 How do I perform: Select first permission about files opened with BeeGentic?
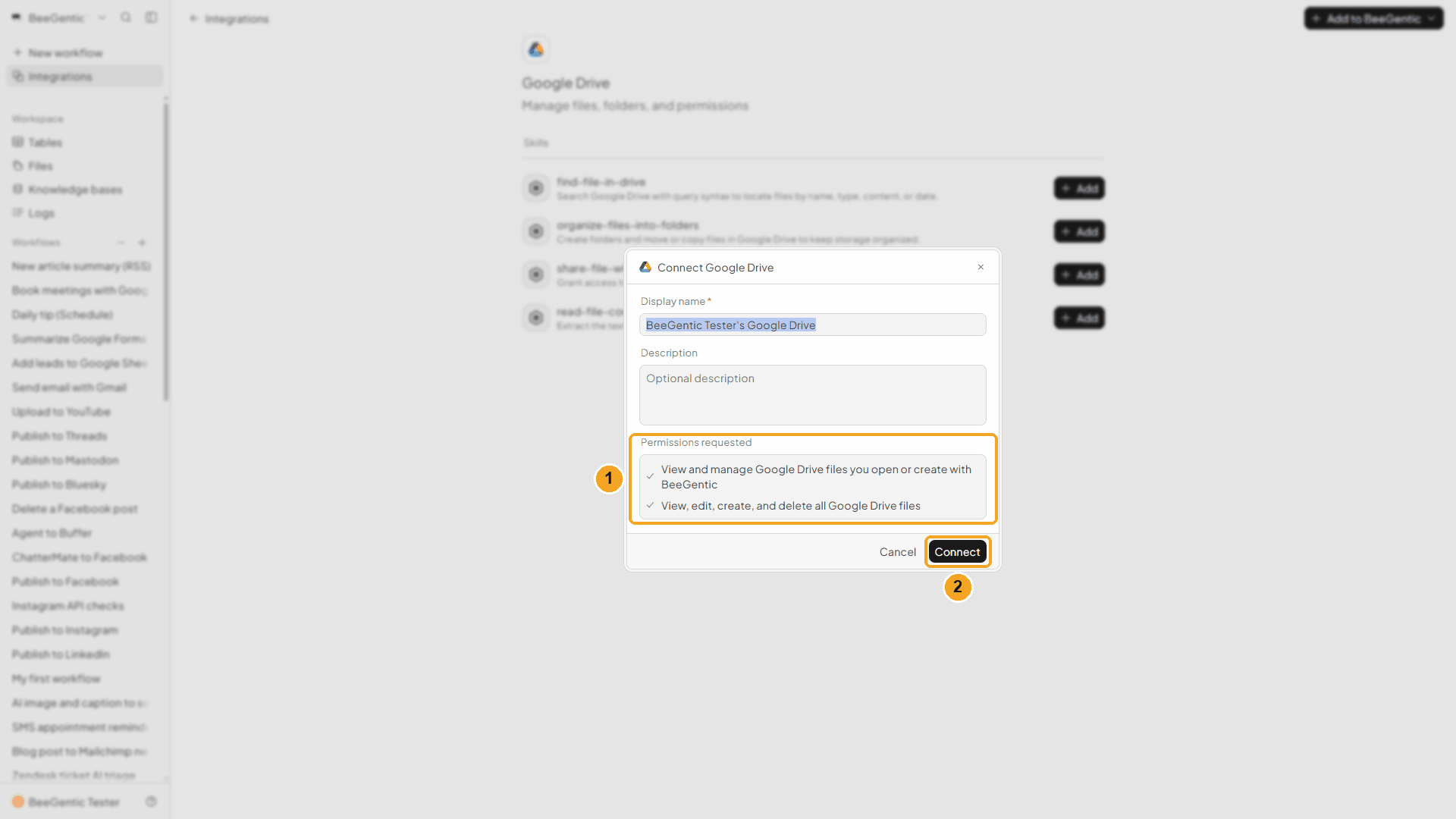(812, 477)
